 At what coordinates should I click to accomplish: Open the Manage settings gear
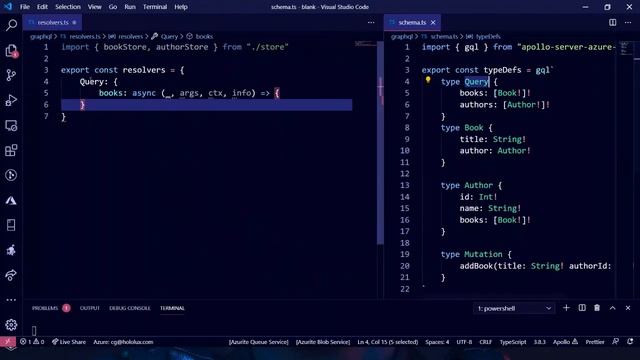pos(11,325)
